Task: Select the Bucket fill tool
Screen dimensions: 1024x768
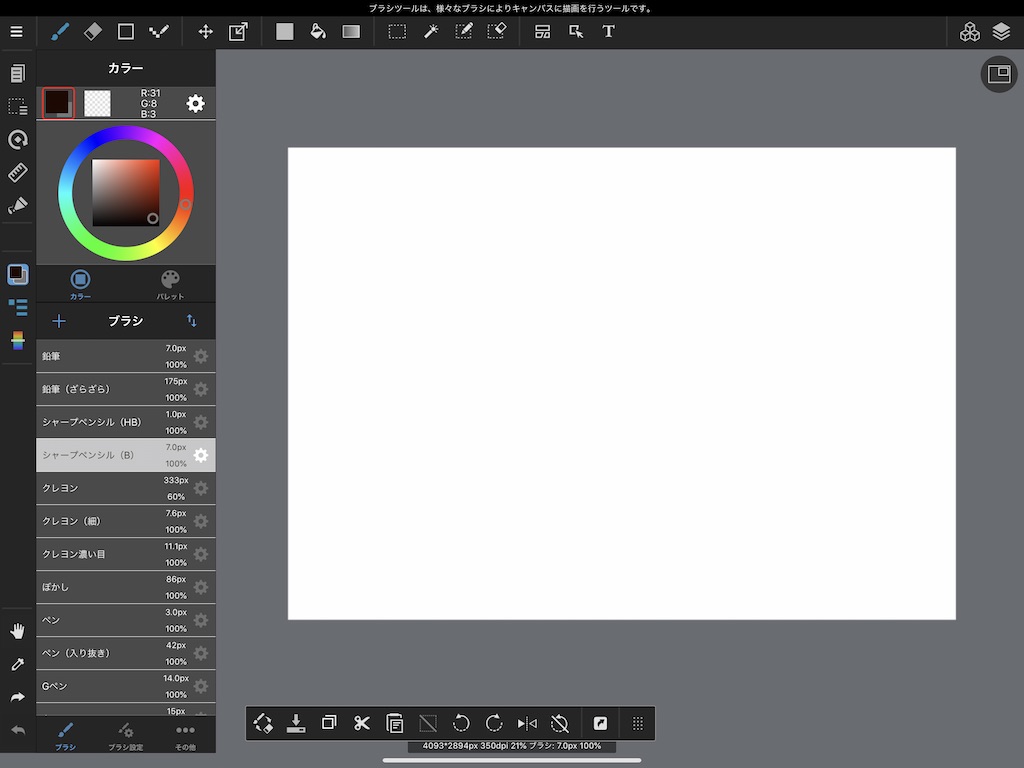Action: coord(318,31)
